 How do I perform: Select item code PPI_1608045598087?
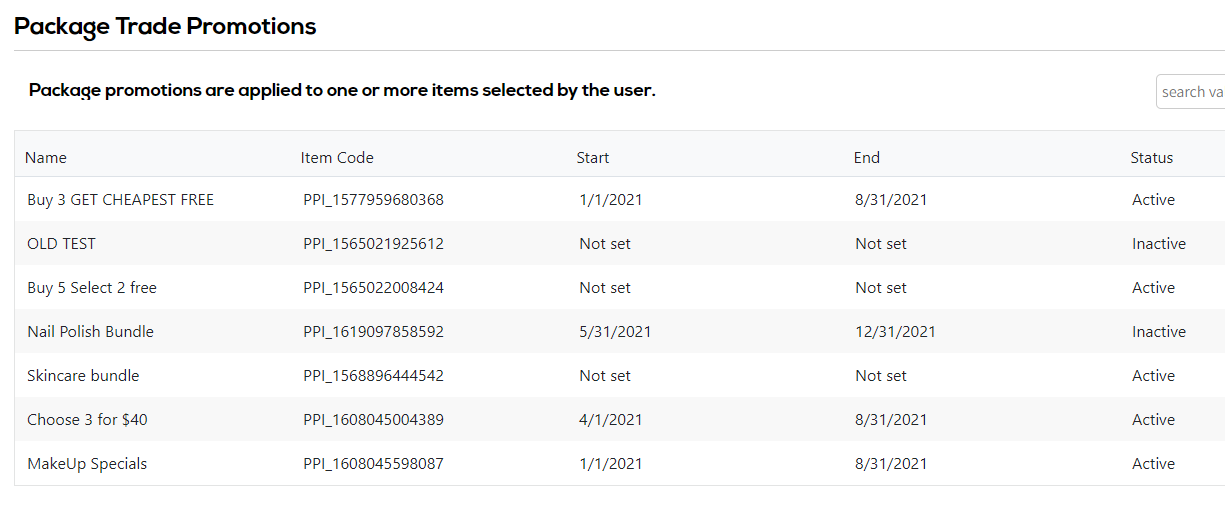click(x=374, y=463)
